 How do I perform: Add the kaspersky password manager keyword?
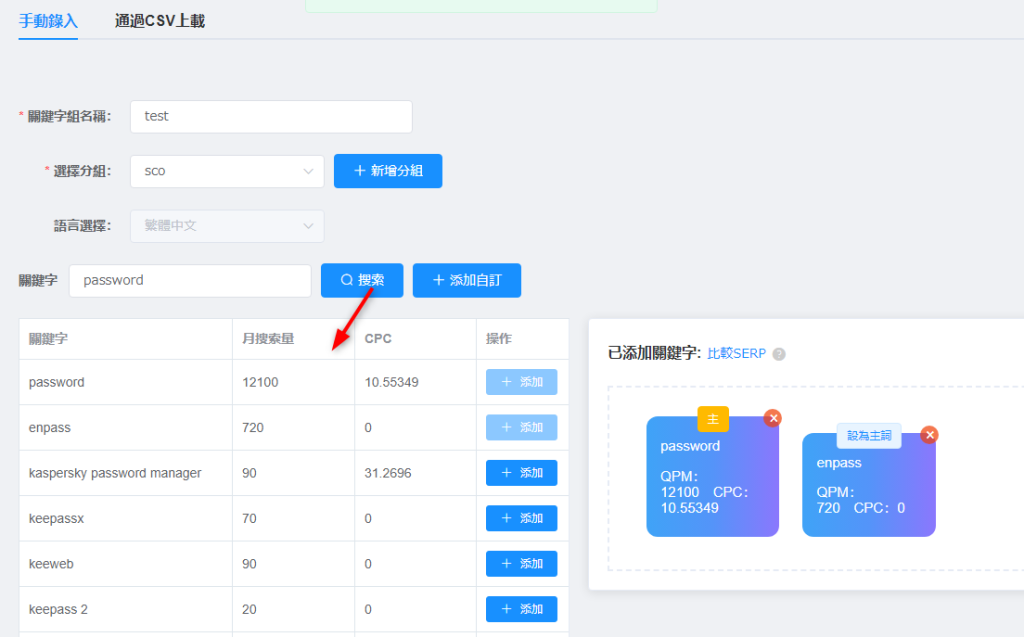[521, 473]
